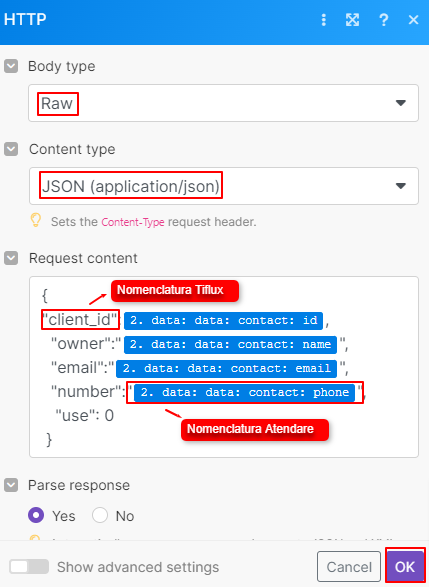Enable Show advanced settings switch

tap(29, 566)
